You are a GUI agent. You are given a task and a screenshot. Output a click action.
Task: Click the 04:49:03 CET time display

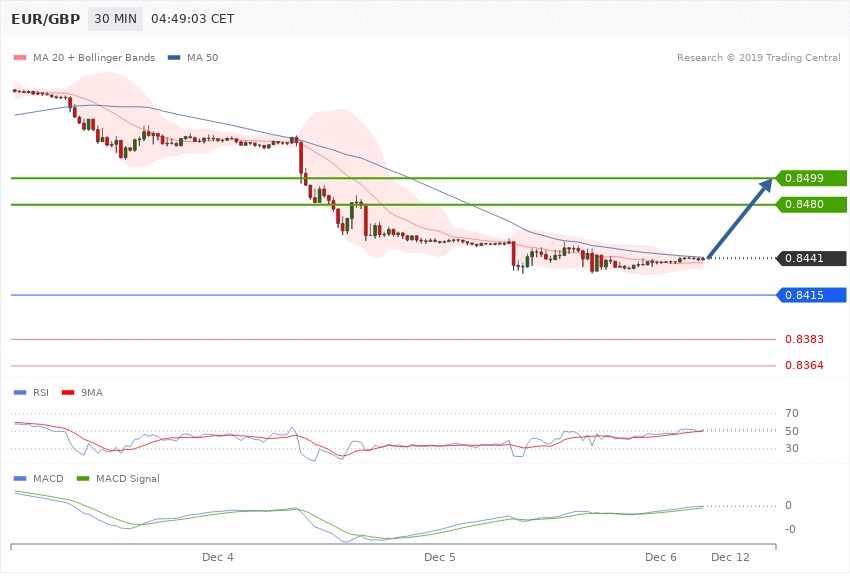pos(192,19)
